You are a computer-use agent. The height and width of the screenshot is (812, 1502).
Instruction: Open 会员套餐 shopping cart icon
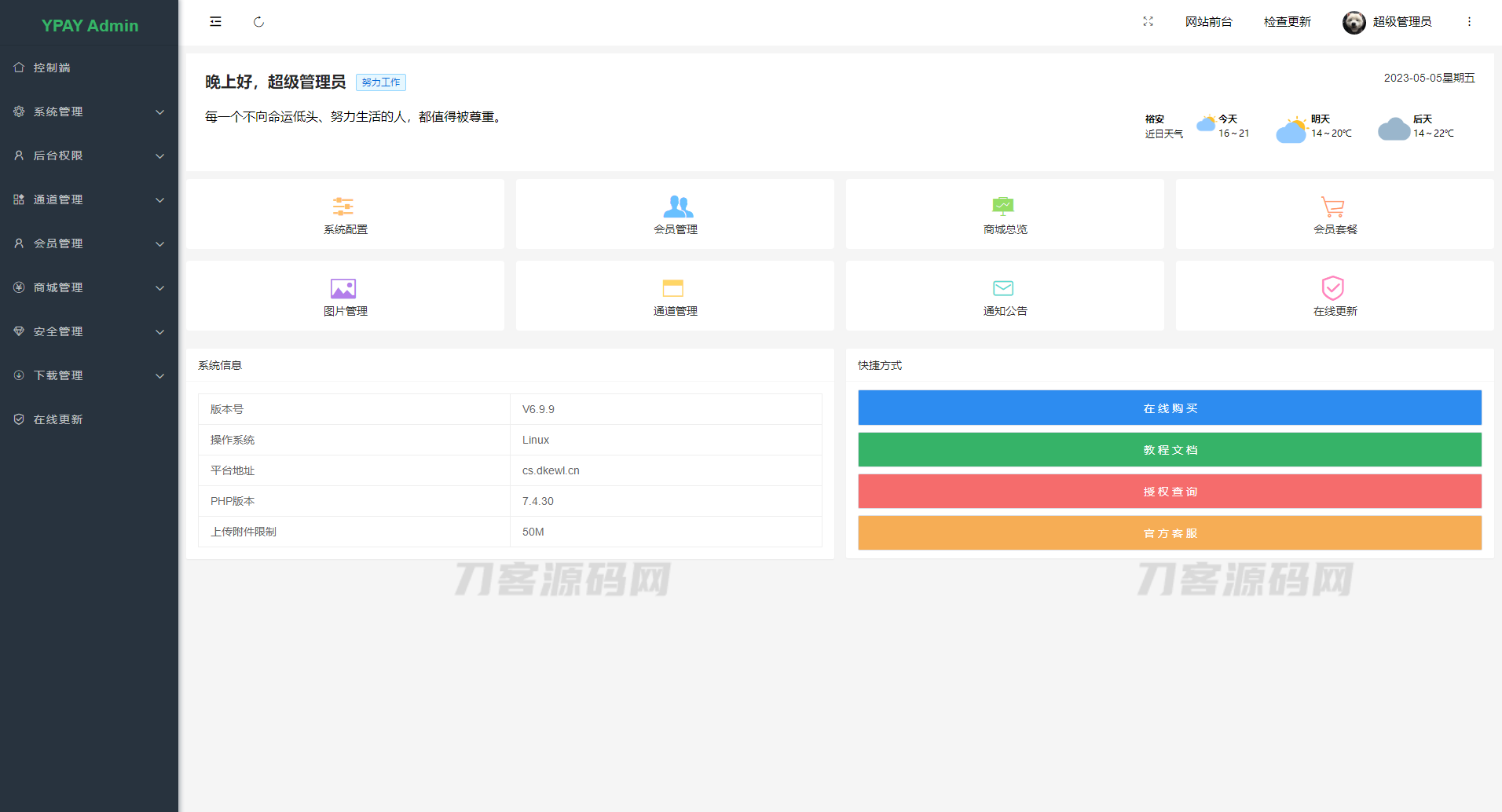[1332, 207]
